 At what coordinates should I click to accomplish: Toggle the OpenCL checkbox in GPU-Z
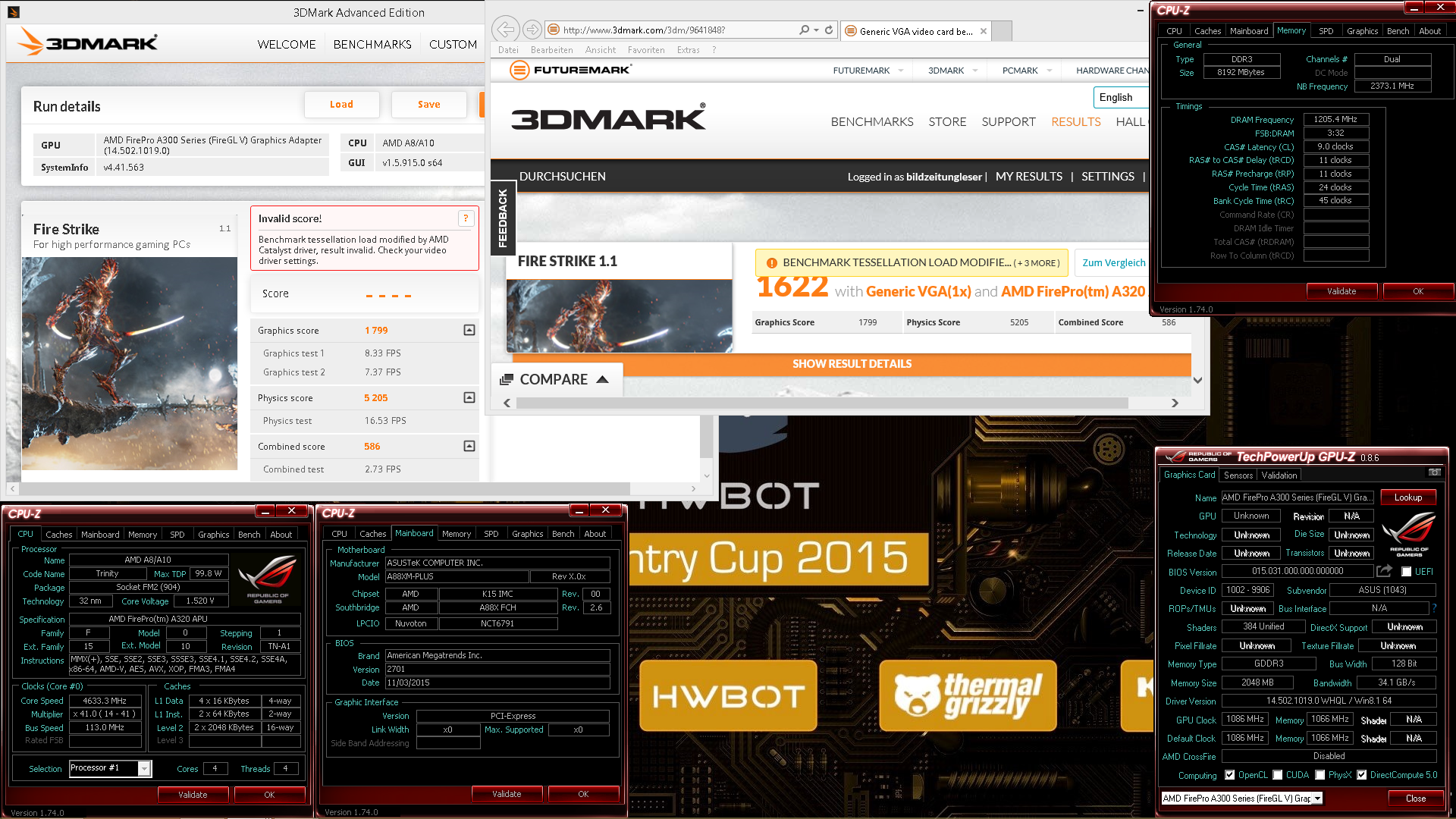coord(1229,775)
